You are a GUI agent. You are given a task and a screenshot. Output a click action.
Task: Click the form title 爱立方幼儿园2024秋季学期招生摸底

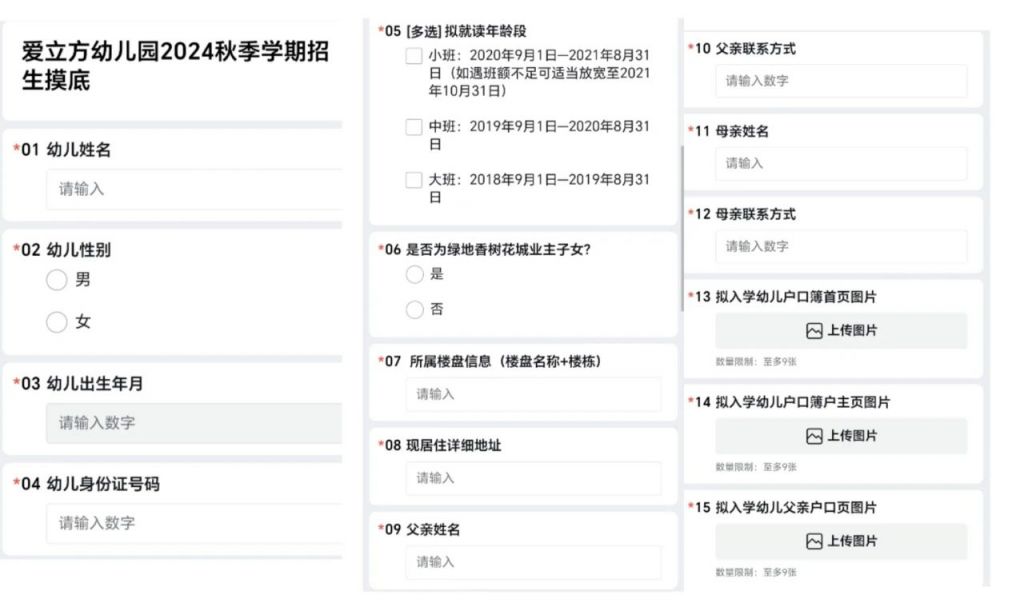175,65
